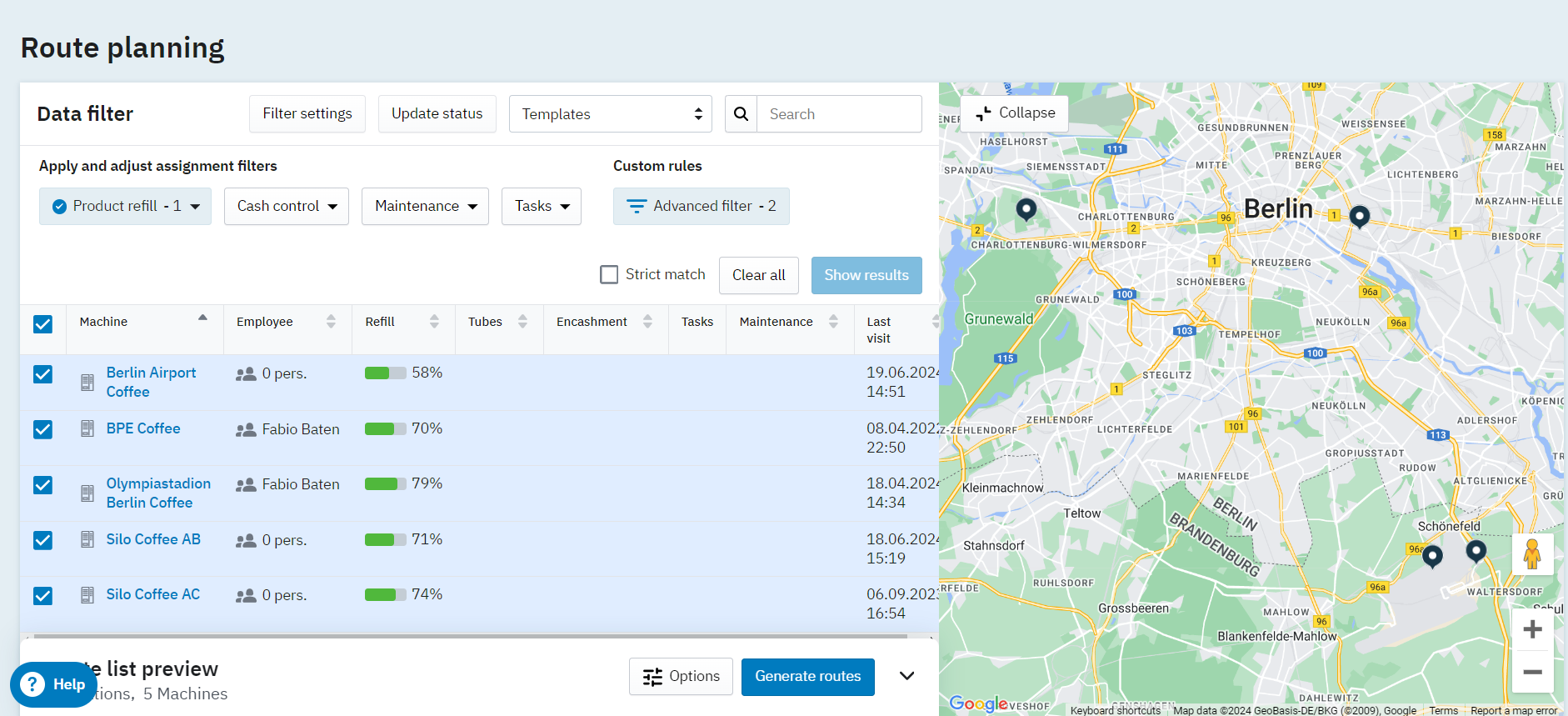Image resolution: width=1568 pixels, height=716 pixels.
Task: Click employee icon in Silo Coffee AB row
Action: (246, 541)
